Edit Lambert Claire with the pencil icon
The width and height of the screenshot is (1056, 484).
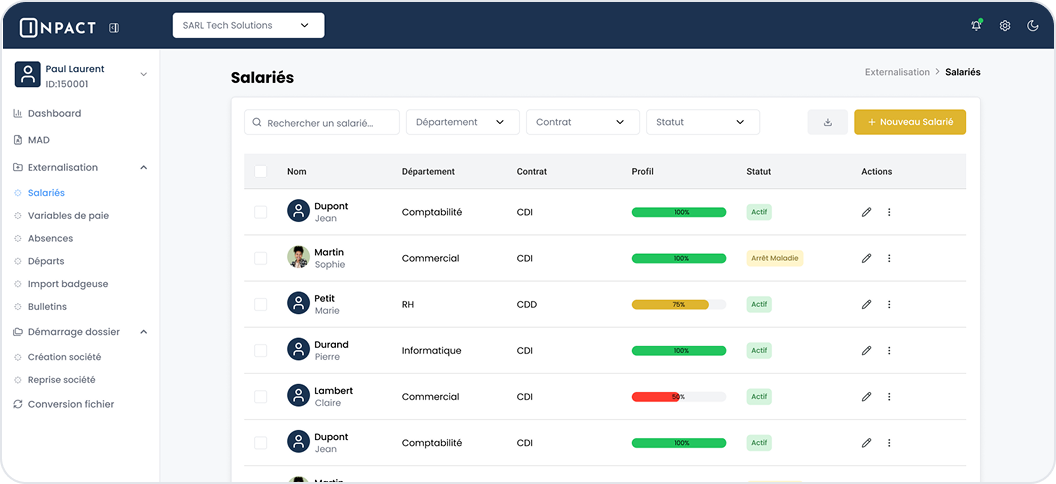click(x=866, y=397)
